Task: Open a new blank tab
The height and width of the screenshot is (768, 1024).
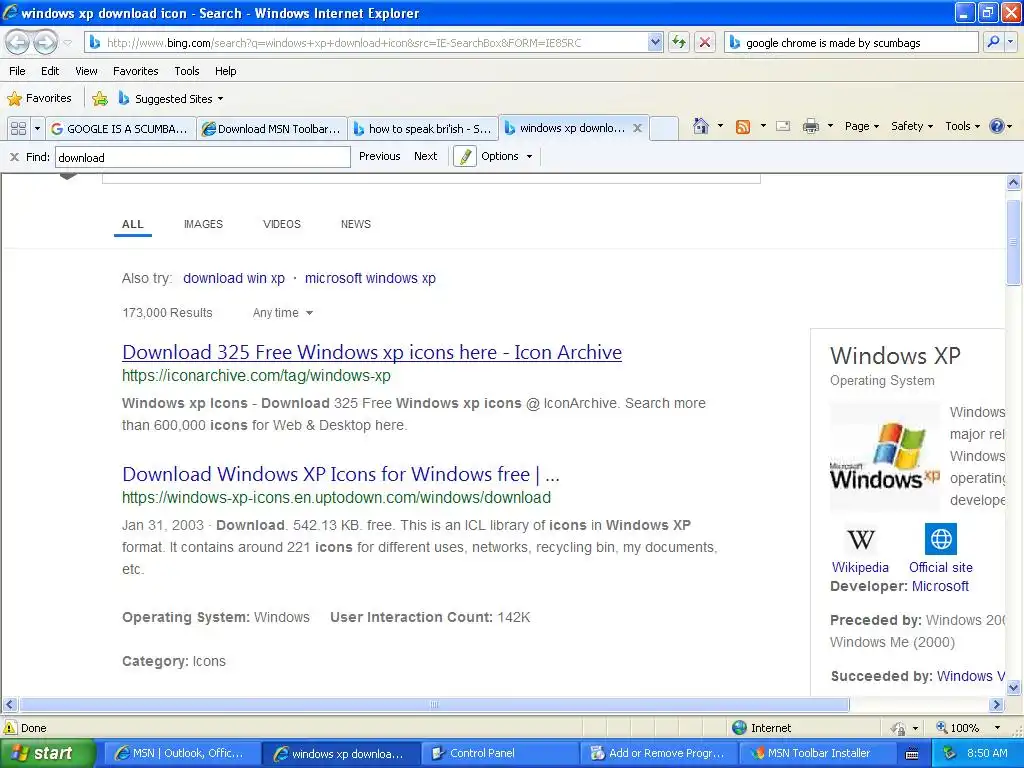Action: (664, 129)
